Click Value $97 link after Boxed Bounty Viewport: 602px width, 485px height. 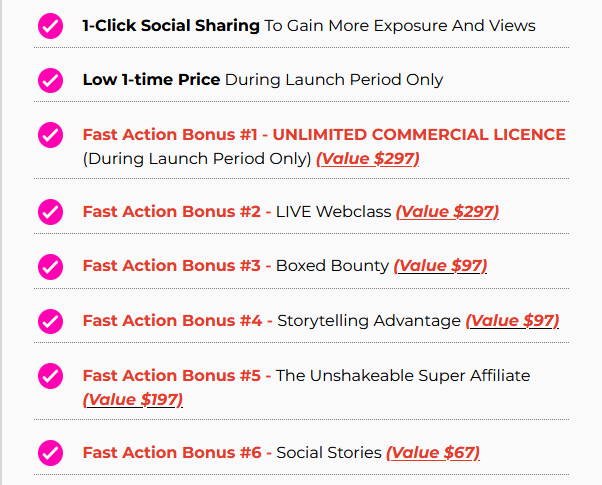440,266
